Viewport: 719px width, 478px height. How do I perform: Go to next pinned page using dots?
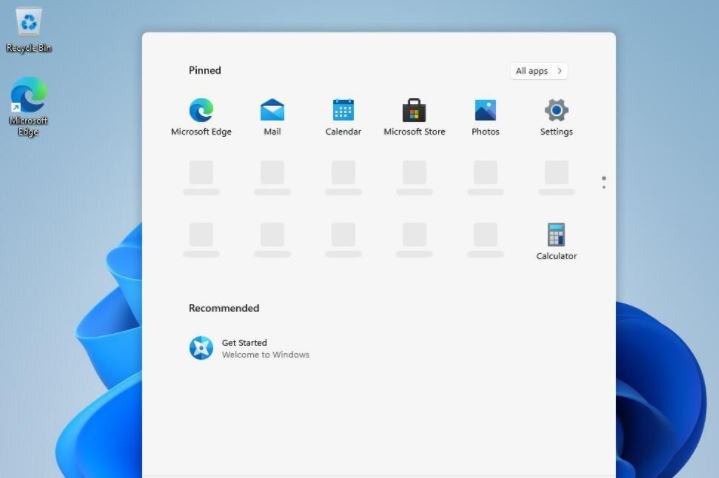tap(604, 187)
